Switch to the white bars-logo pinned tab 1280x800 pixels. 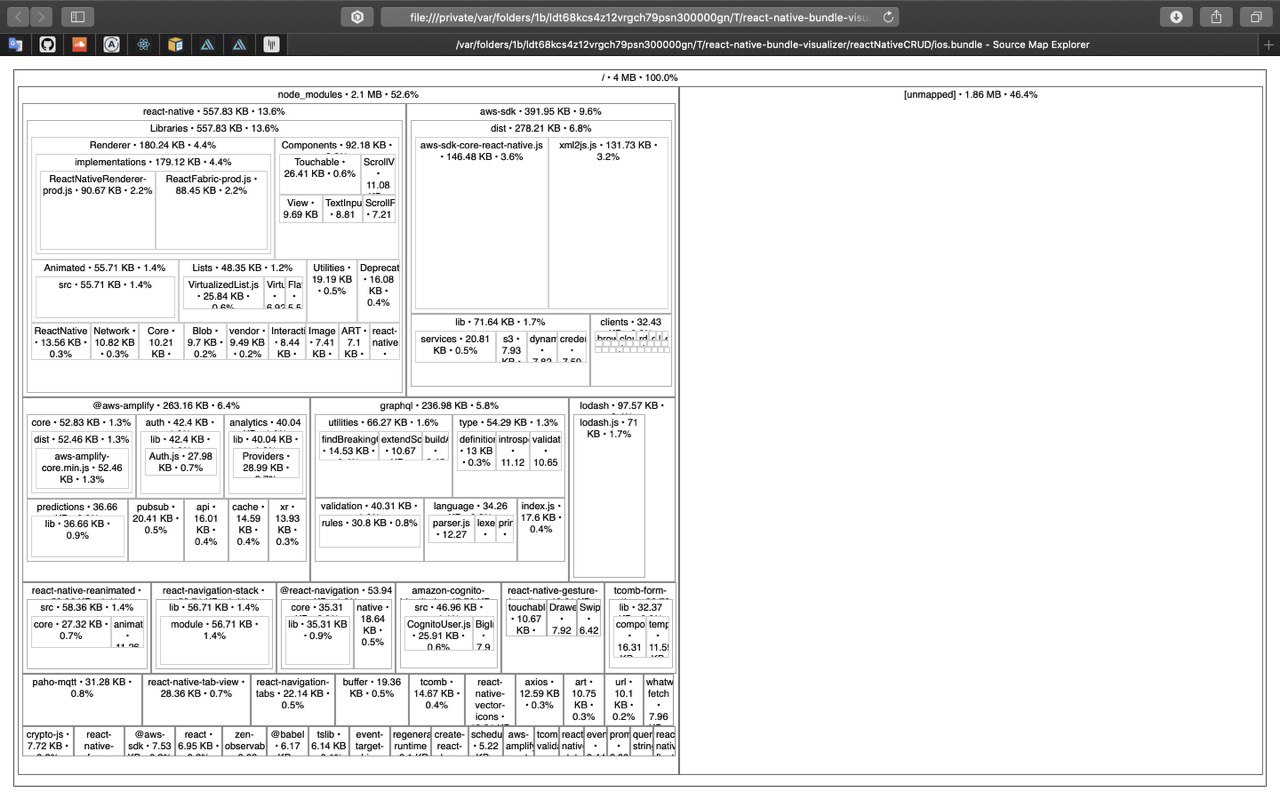(x=271, y=44)
